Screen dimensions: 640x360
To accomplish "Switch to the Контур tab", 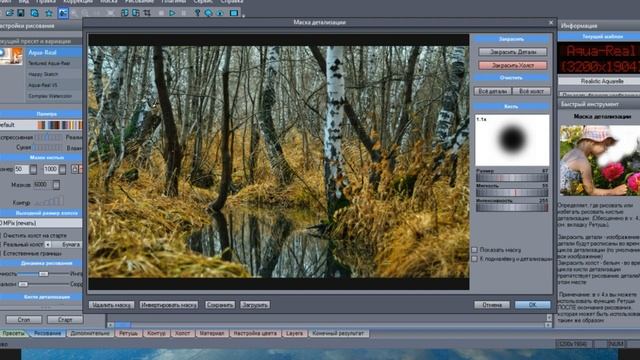I will 156,333.
